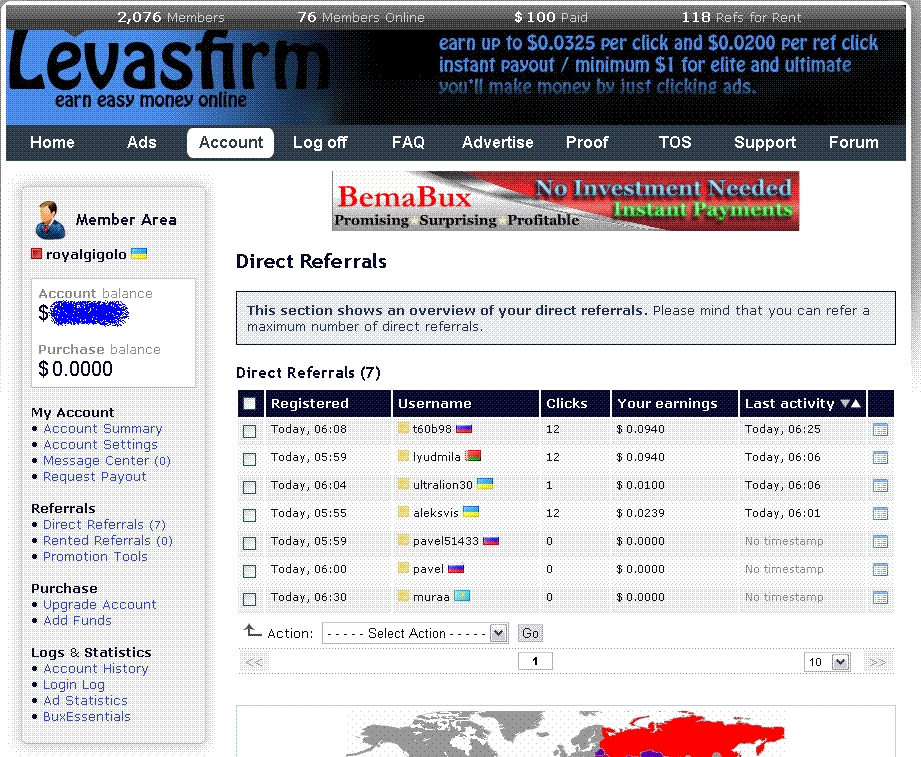The image size is (921, 757).
Task: Open the Select Action dropdown
Action: click(x=415, y=633)
